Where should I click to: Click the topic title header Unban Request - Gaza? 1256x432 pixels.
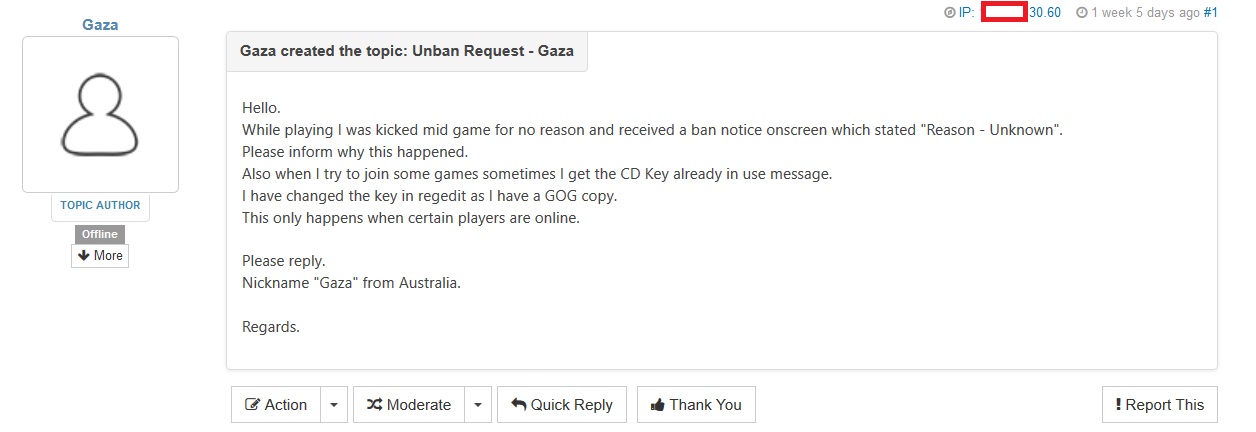click(x=407, y=50)
